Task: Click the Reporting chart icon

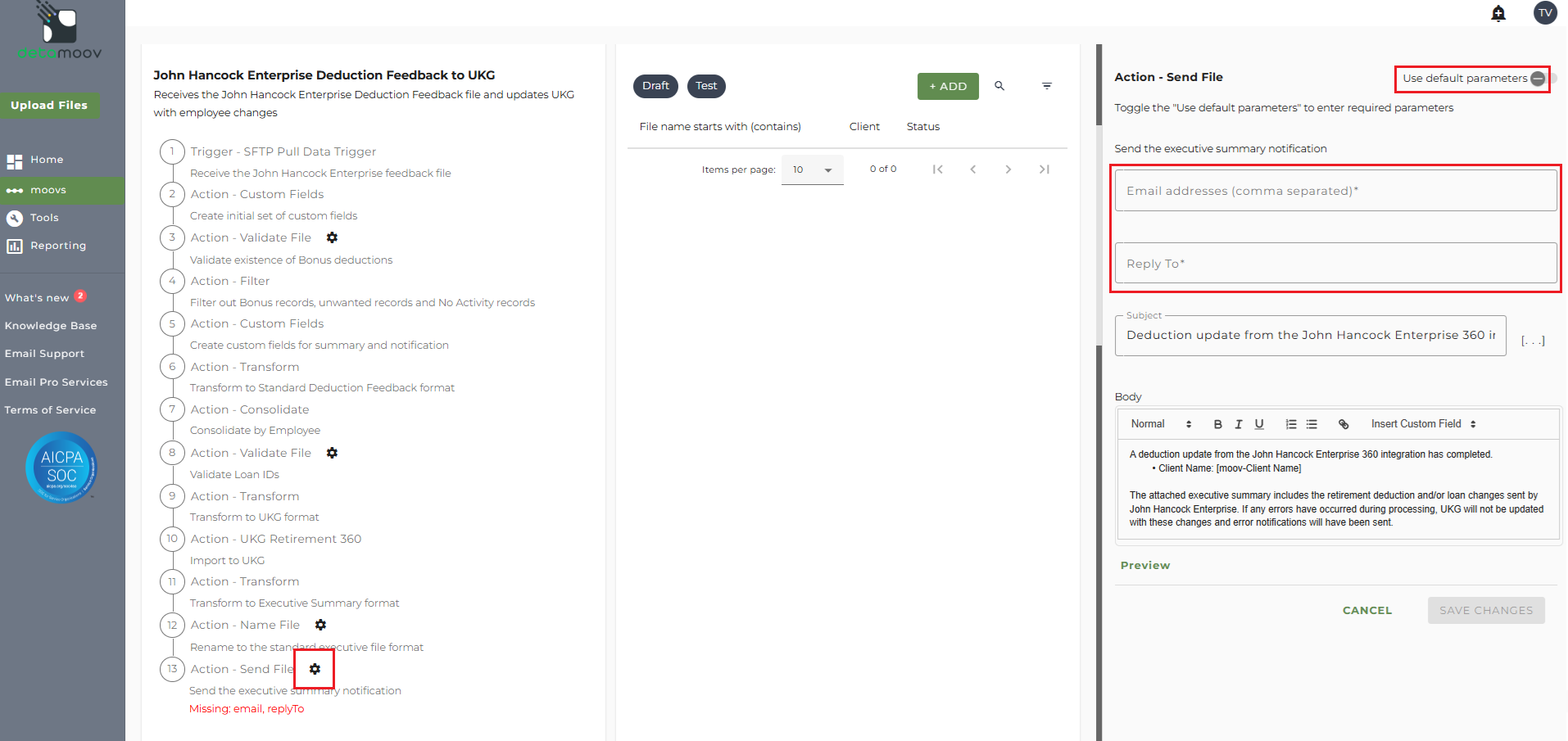Action: click(15, 246)
